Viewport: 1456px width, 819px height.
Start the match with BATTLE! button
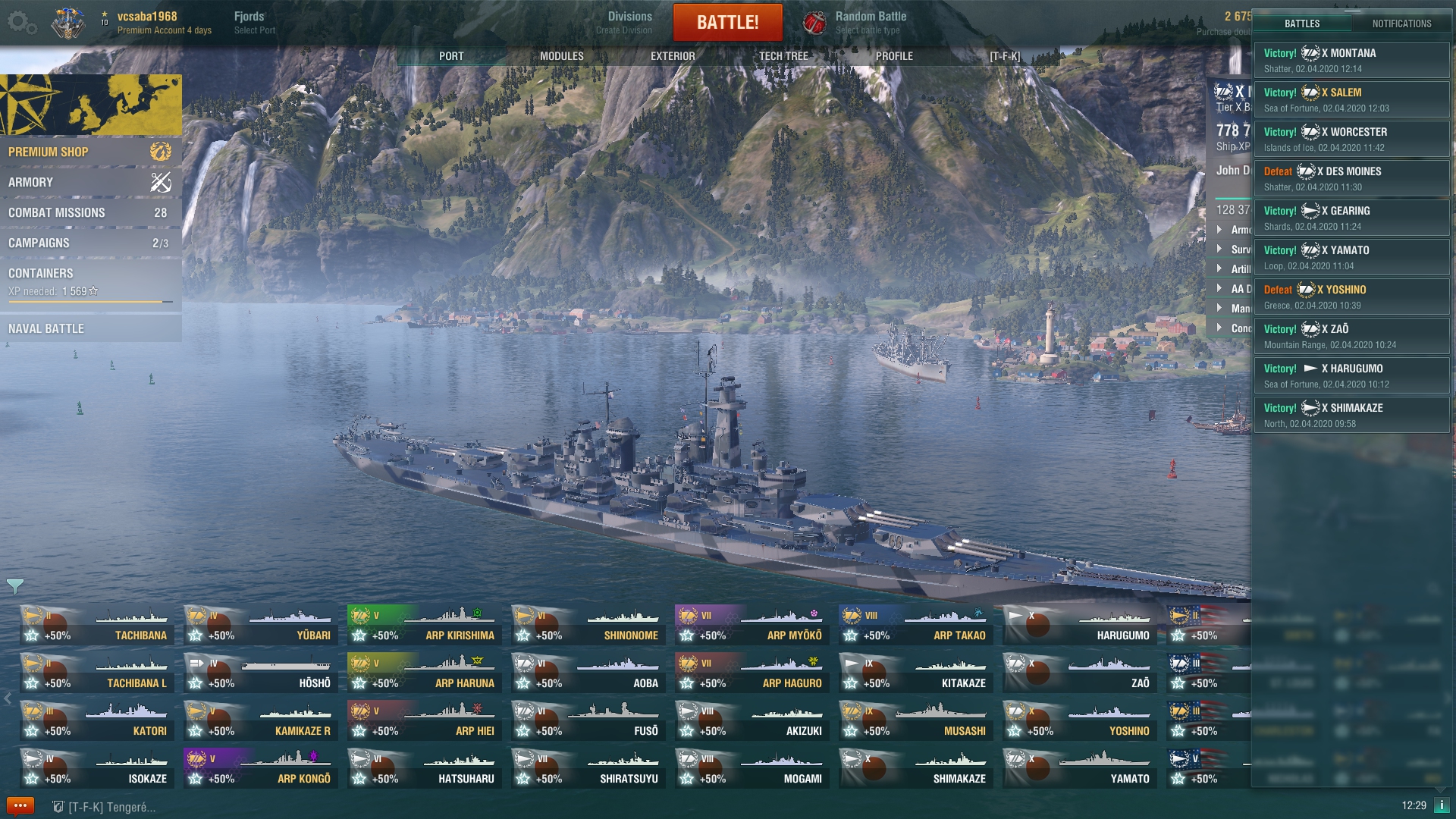pos(727,22)
